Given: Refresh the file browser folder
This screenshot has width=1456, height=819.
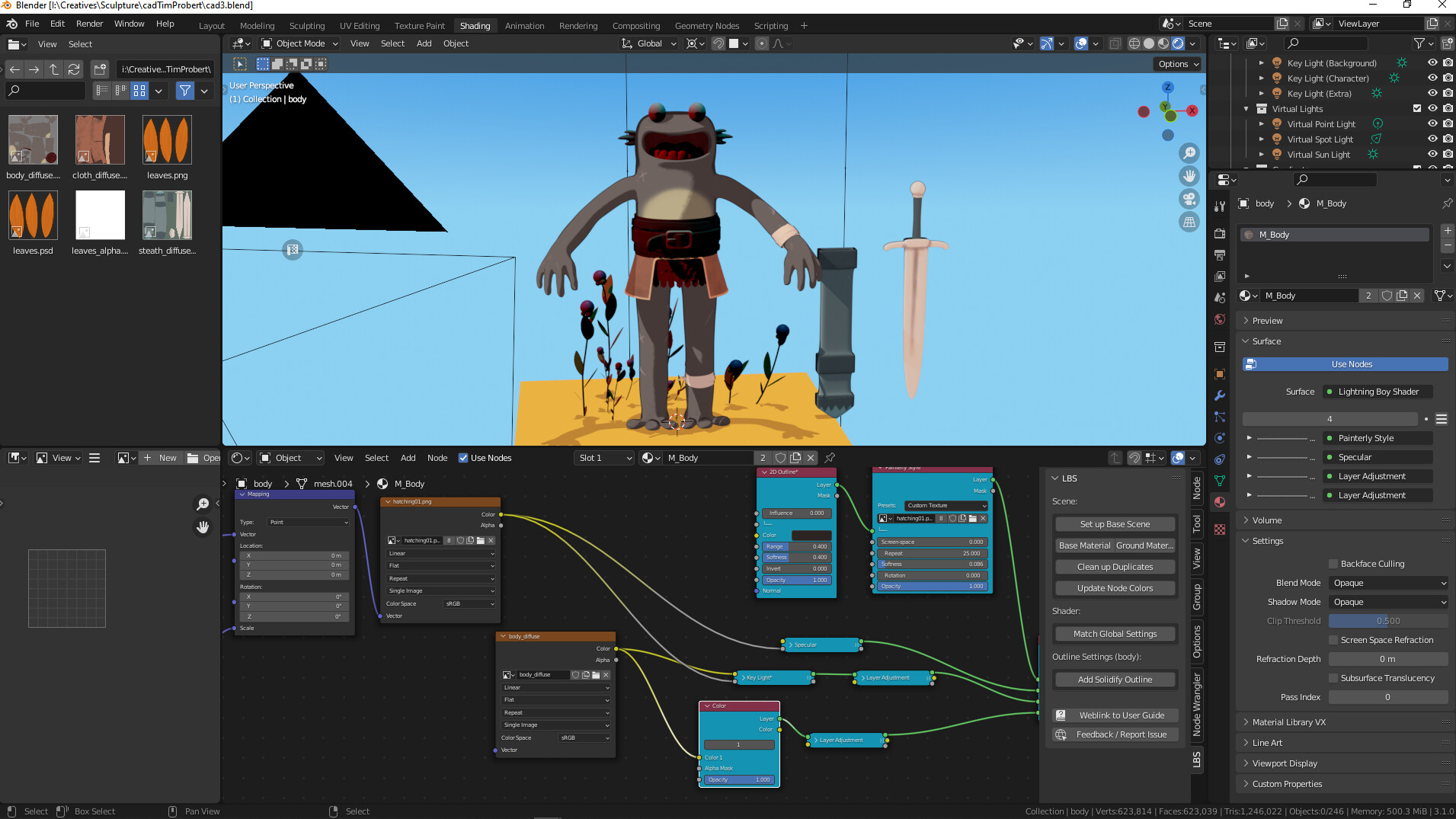Looking at the screenshot, I should pos(74,69).
